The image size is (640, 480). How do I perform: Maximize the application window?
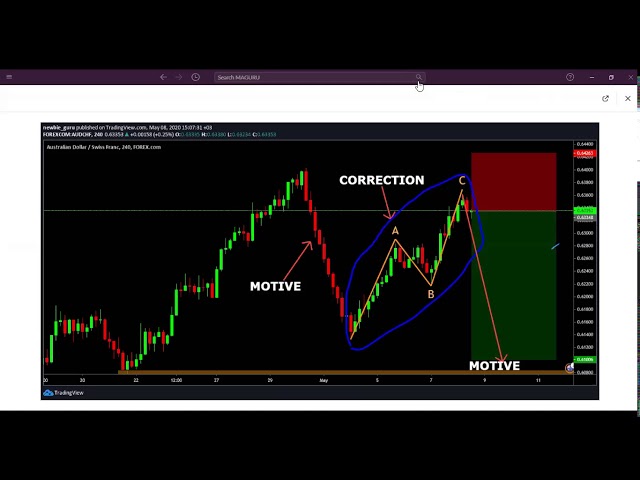611,77
